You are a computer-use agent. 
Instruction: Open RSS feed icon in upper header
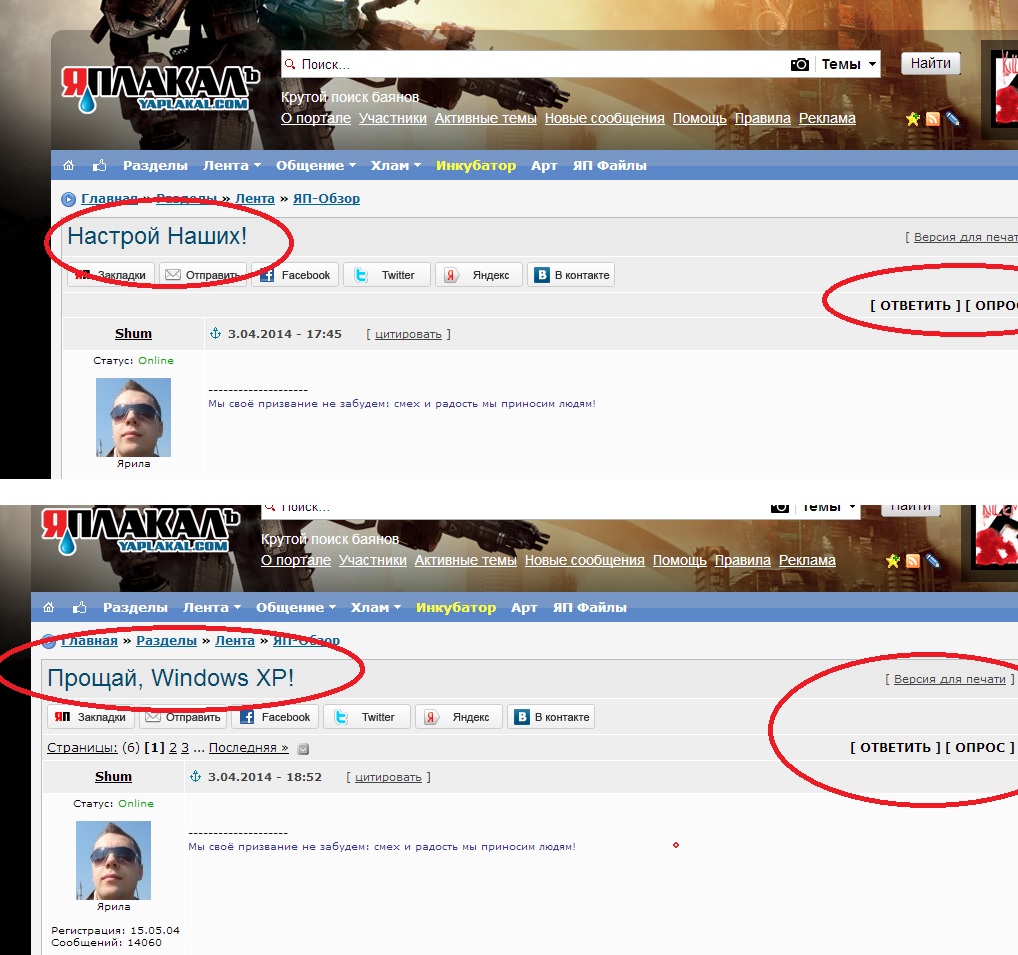coord(933,119)
